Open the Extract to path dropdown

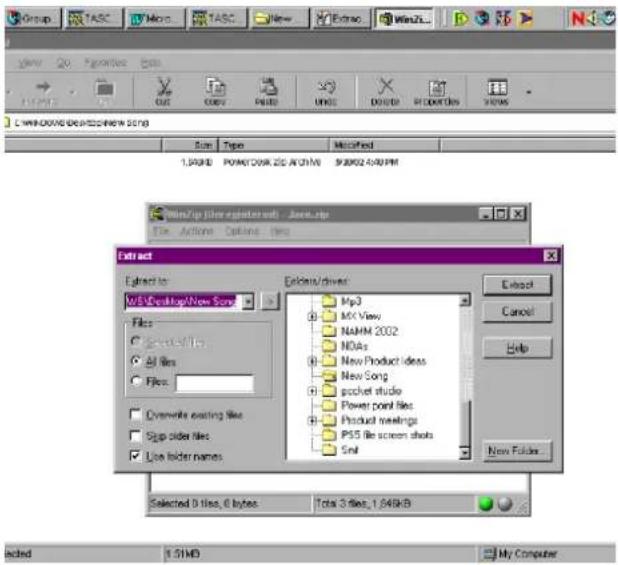(x=248, y=301)
